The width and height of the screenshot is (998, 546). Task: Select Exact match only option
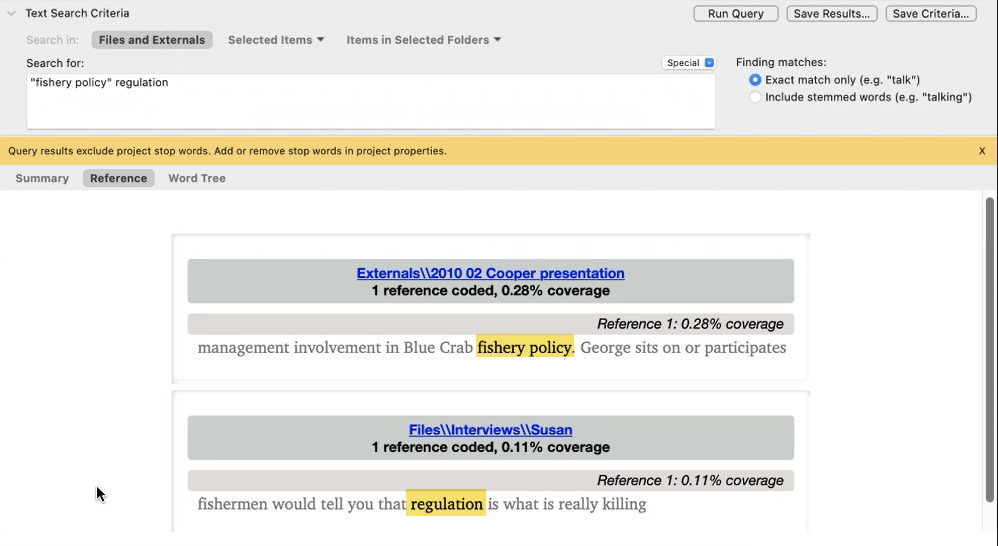click(x=755, y=80)
